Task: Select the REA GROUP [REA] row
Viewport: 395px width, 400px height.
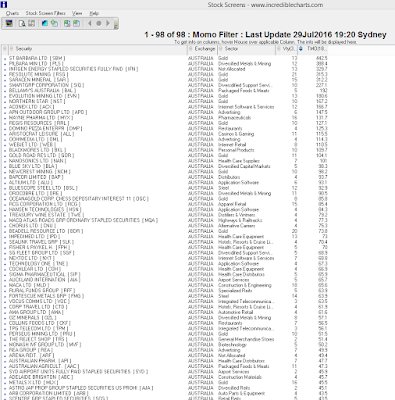Action: [165, 350]
